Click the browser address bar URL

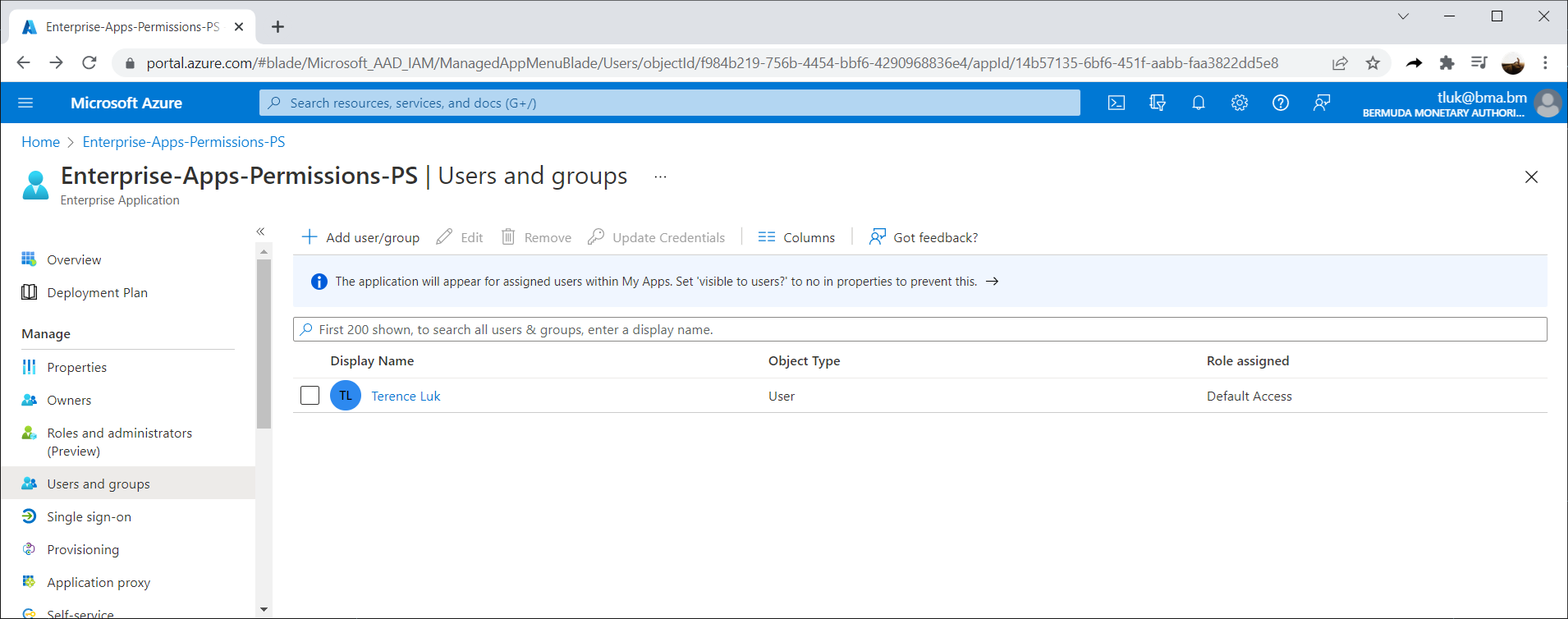pos(712,63)
